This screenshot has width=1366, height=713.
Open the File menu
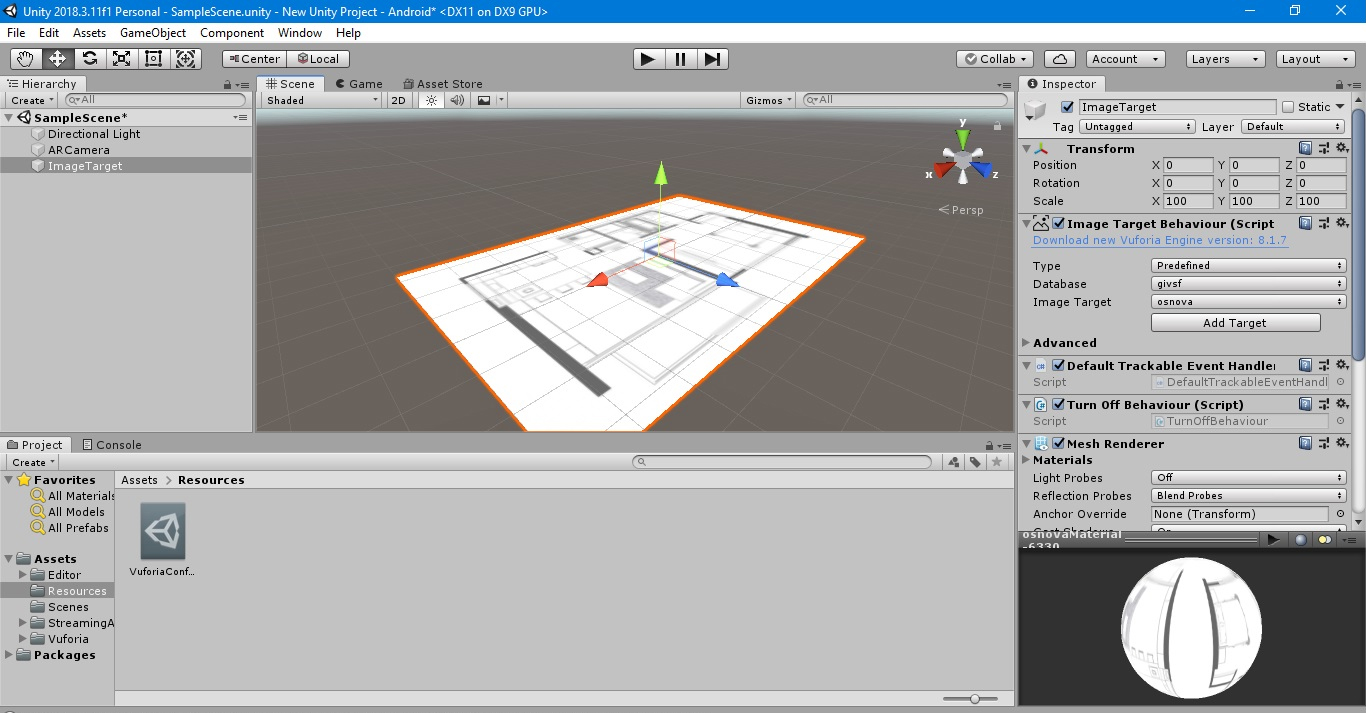[16, 33]
